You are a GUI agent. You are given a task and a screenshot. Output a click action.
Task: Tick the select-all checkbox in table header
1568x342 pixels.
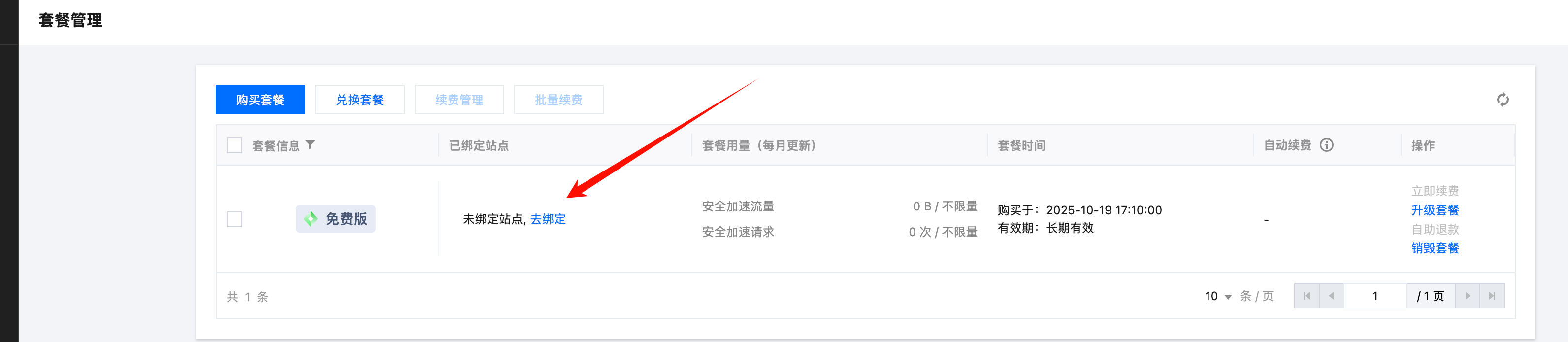tap(234, 145)
